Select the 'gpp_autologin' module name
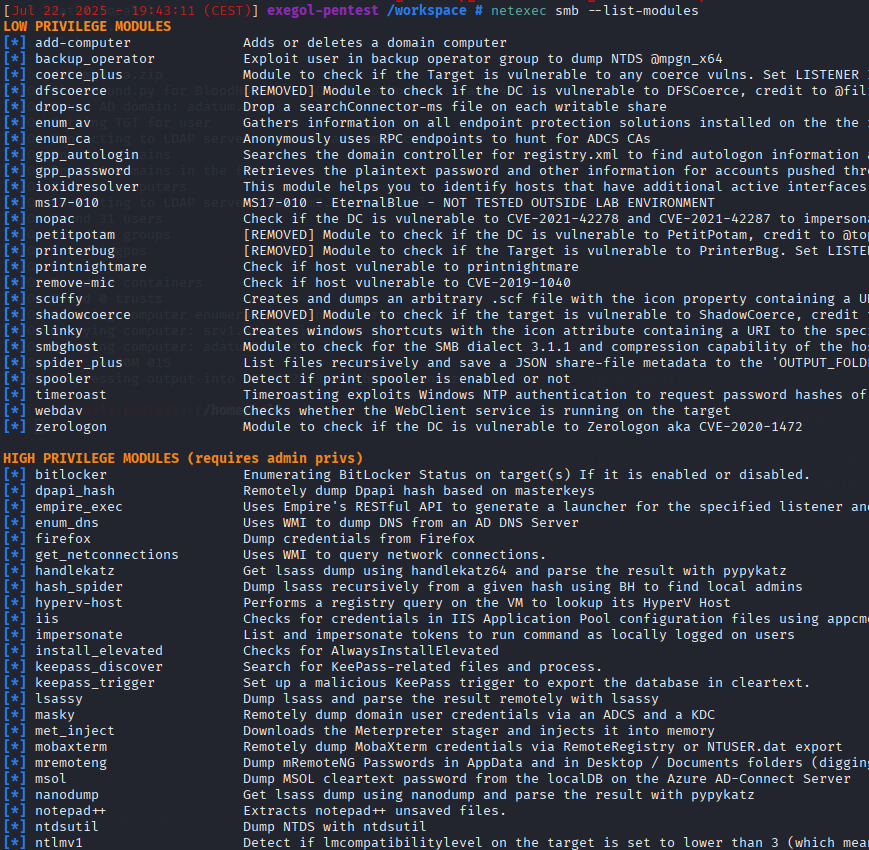Image resolution: width=869 pixels, height=850 pixels. point(87,155)
